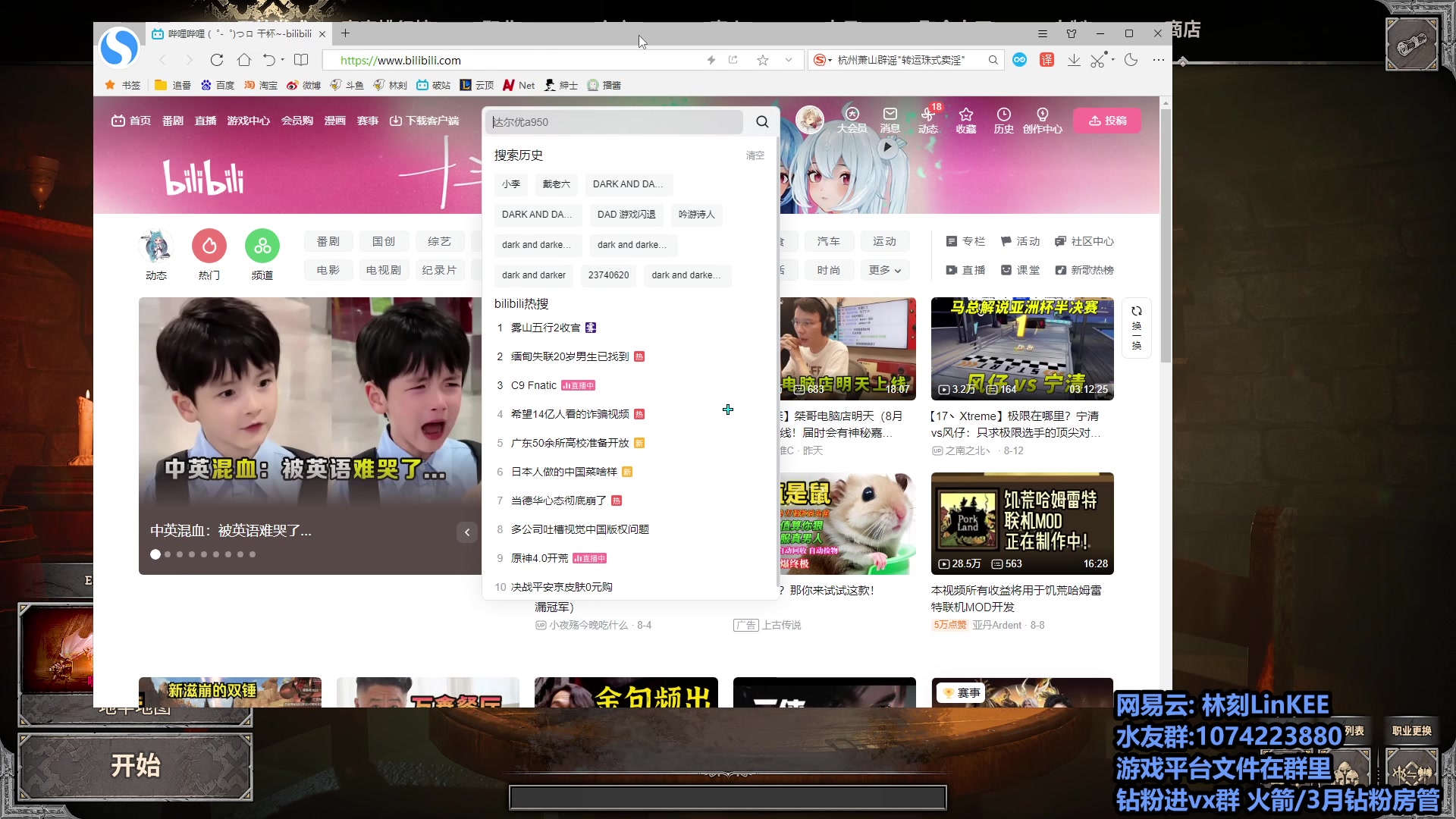Open 游戏中心 in top navigation
Viewport: 1456px width, 819px height.
pos(249,121)
